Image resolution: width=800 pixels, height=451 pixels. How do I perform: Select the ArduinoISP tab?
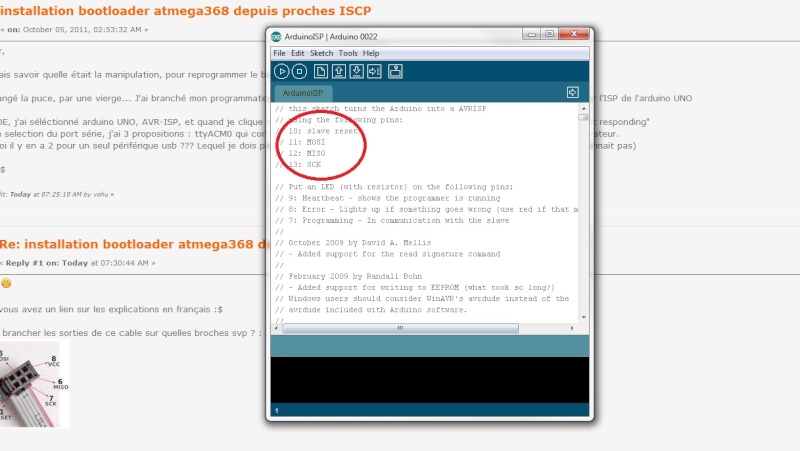point(303,93)
